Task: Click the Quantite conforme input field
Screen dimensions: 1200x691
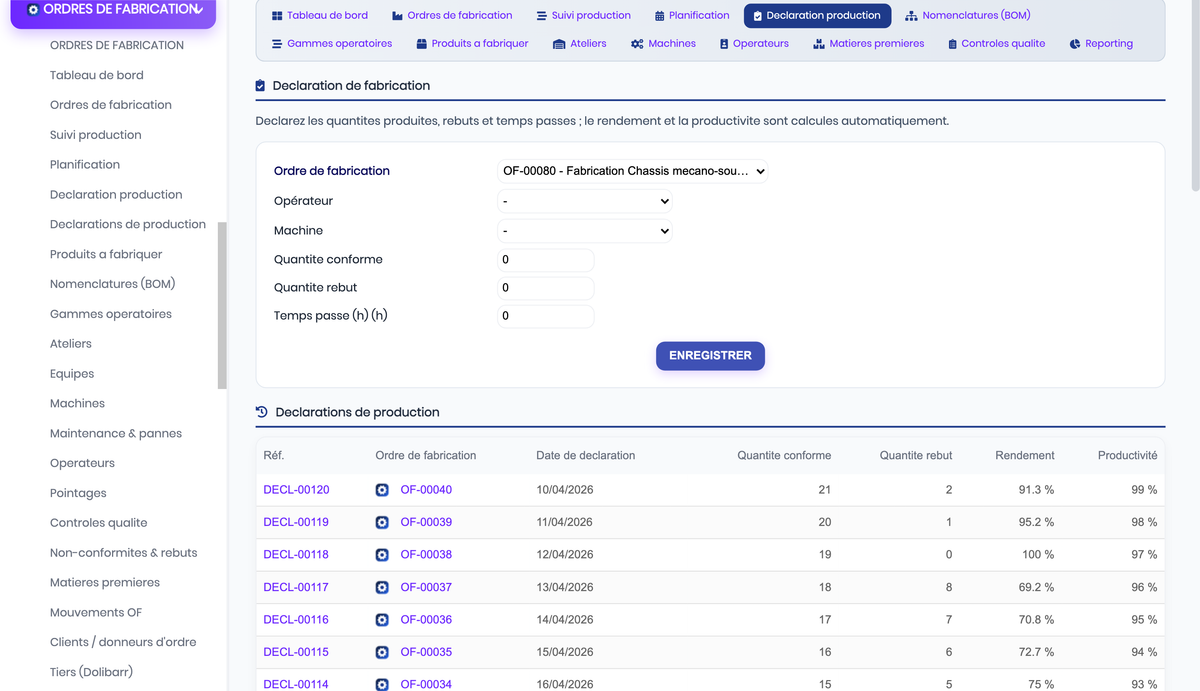Action: point(546,260)
